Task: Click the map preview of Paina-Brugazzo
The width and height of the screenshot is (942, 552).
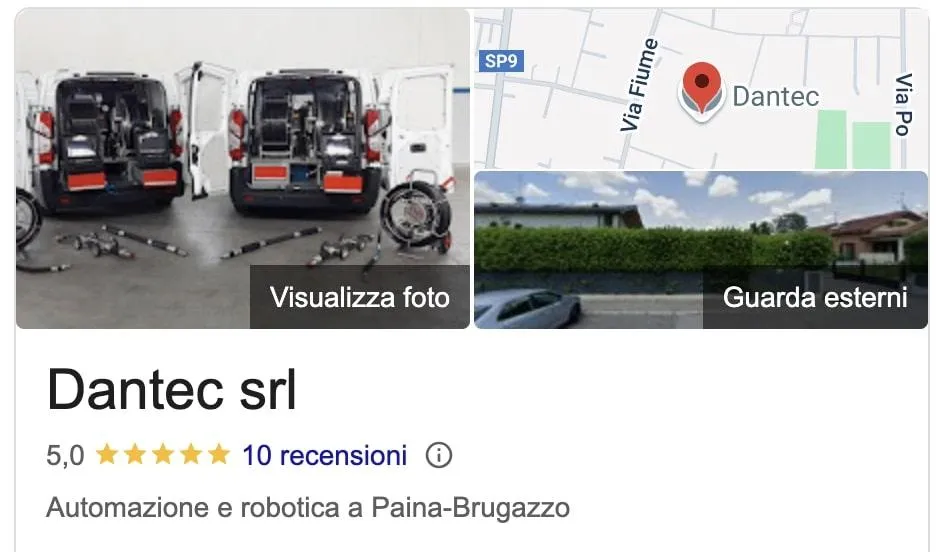Action: click(701, 88)
